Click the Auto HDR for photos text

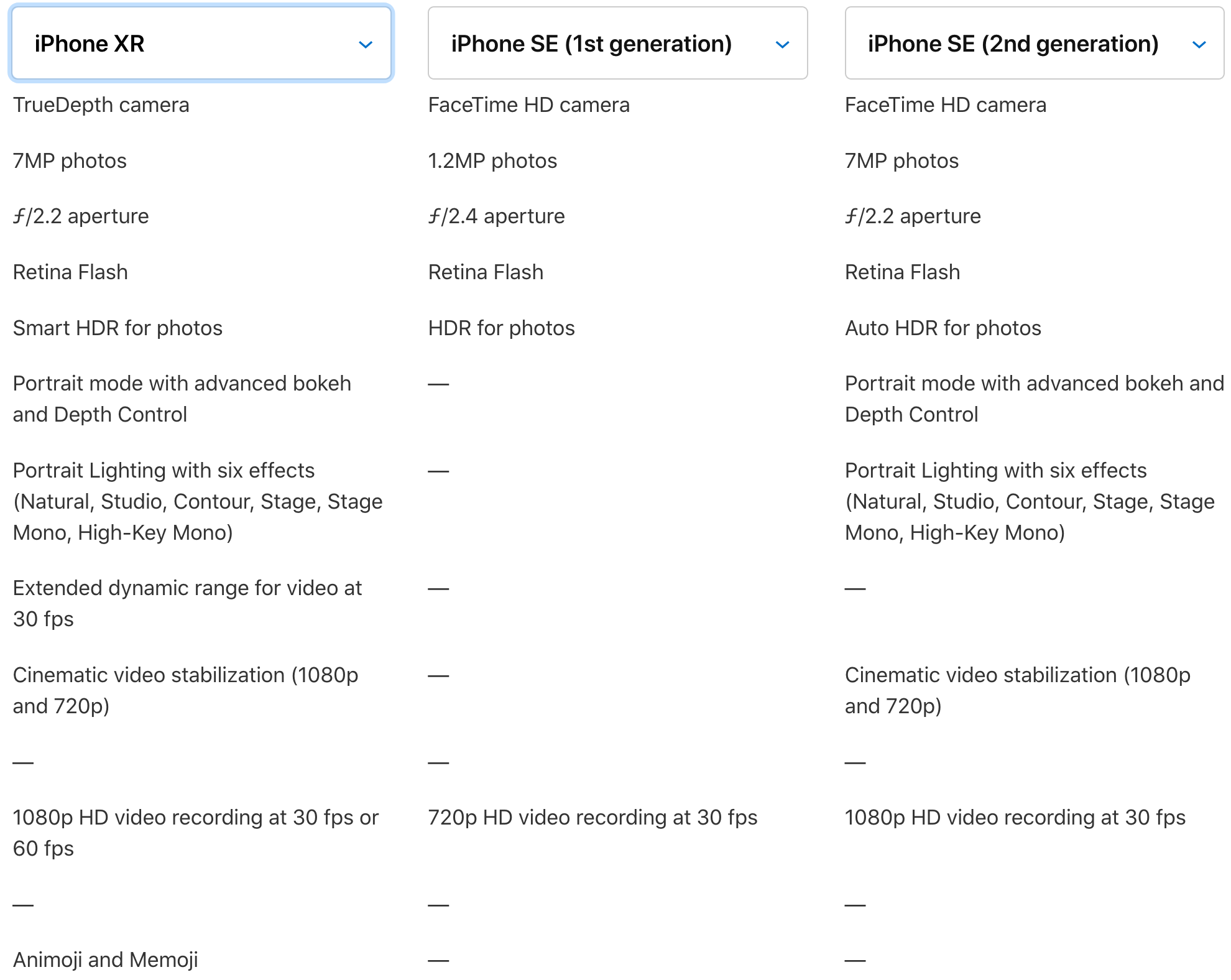coord(943,328)
